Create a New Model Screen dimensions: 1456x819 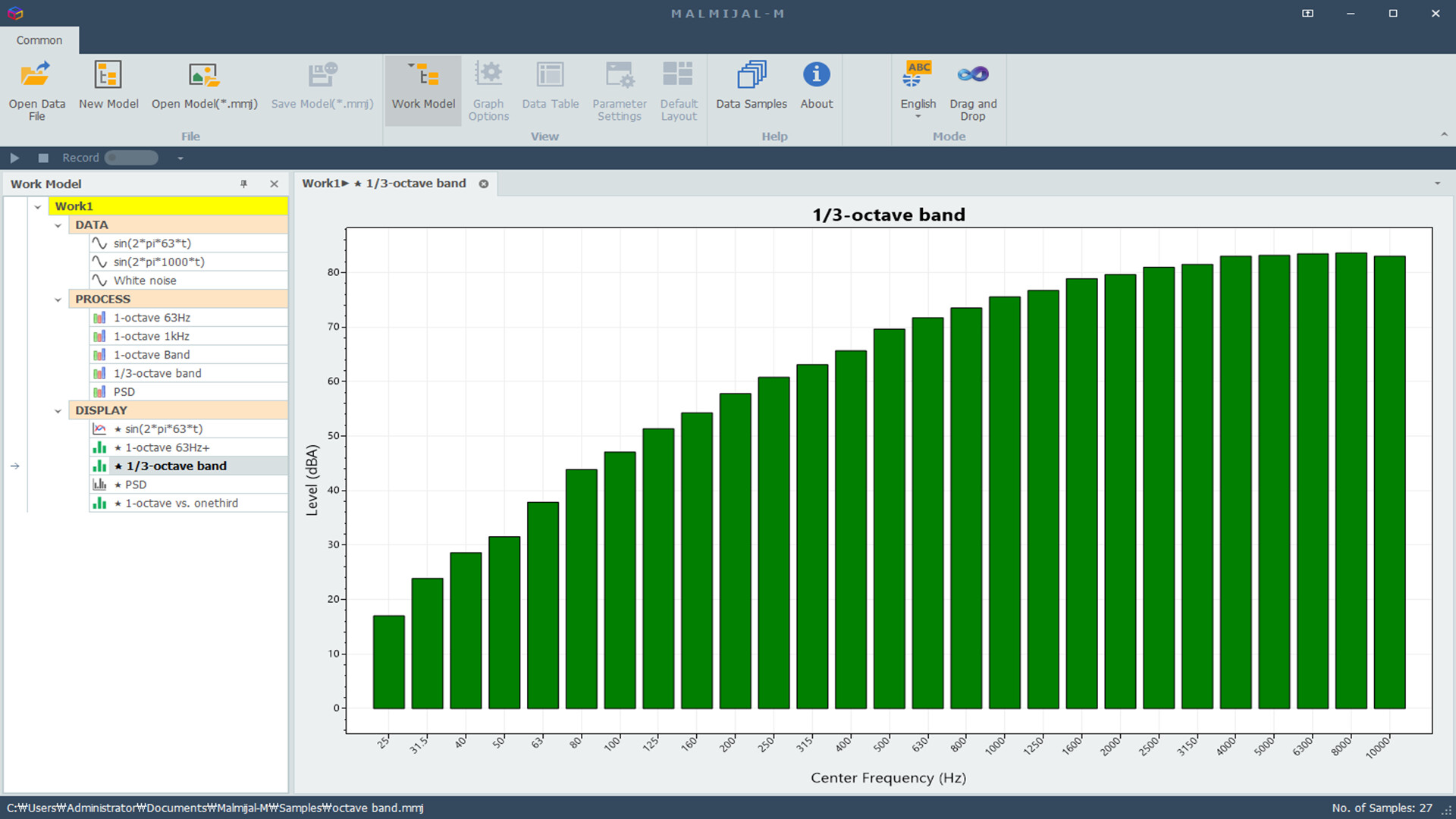(x=108, y=83)
